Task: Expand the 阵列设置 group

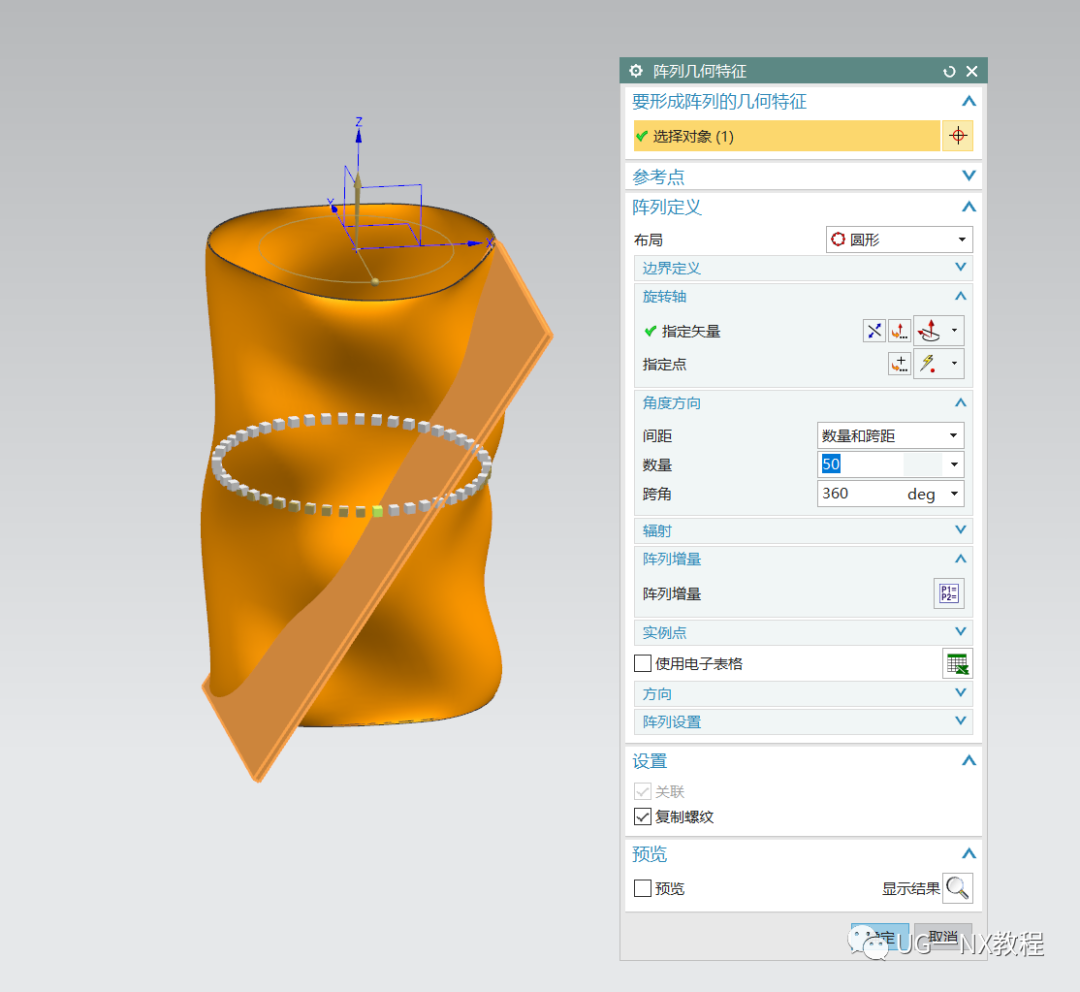Action: point(961,721)
